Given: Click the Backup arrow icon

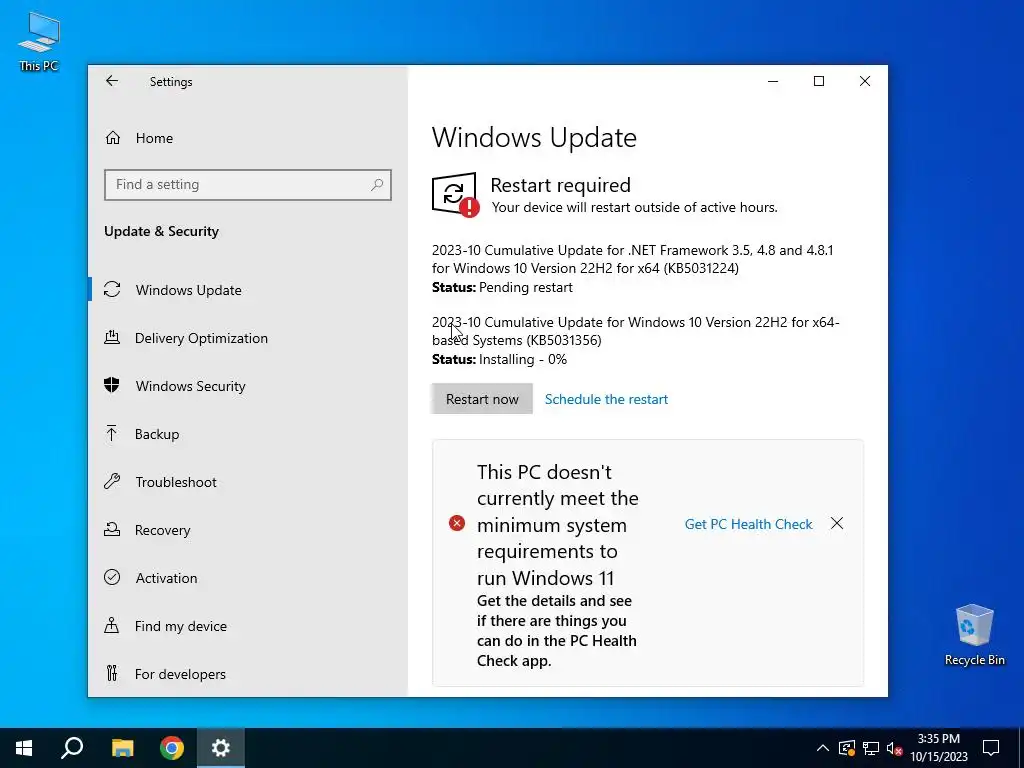Looking at the screenshot, I should point(112,434).
